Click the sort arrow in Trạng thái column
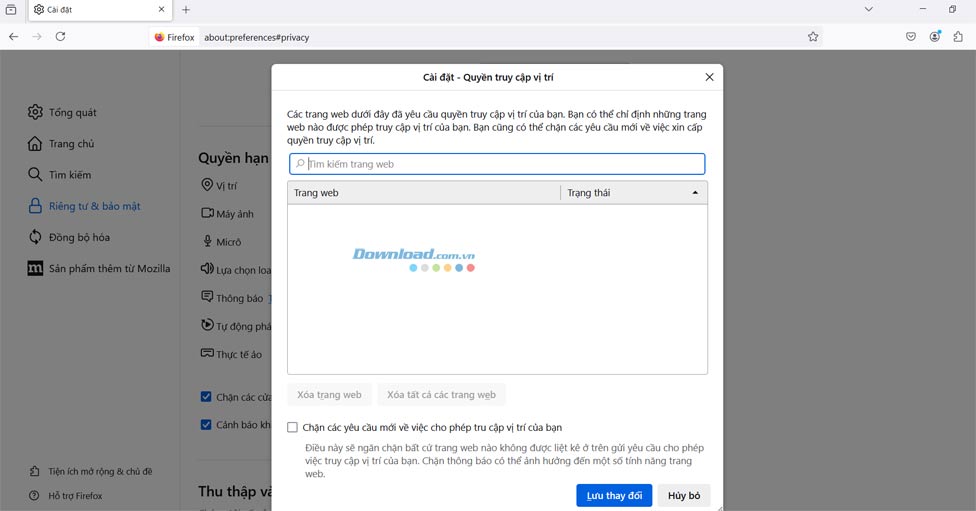The height and width of the screenshot is (511, 976). coord(695,193)
